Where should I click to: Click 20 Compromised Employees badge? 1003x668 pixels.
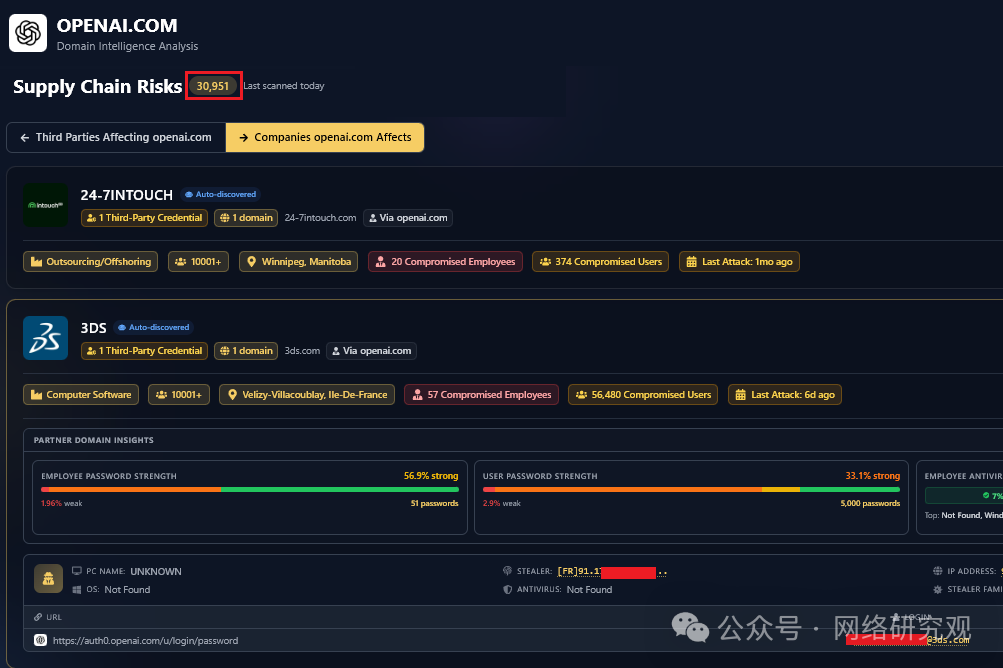pyautogui.click(x=446, y=262)
